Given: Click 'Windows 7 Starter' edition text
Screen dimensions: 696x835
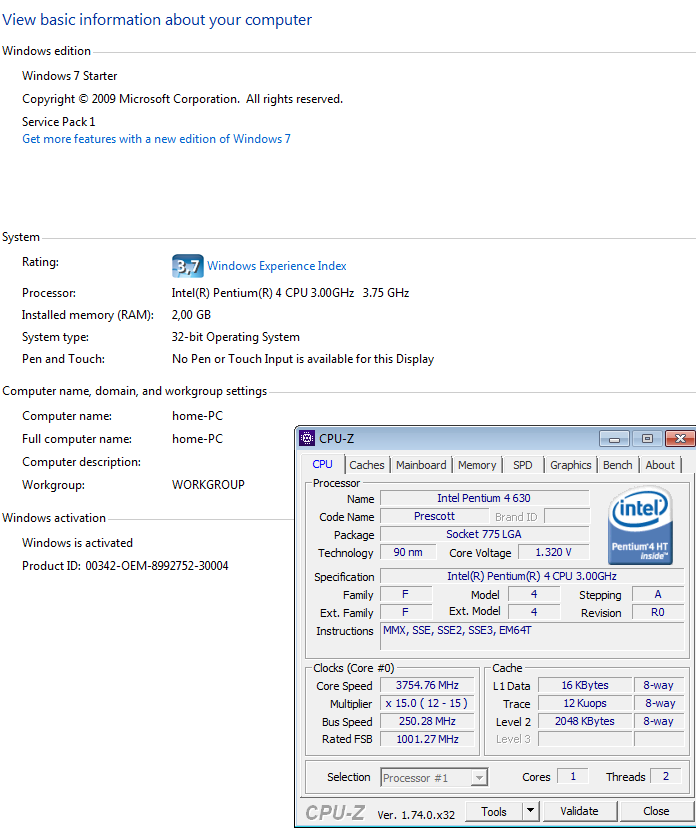Looking at the screenshot, I should [69, 76].
